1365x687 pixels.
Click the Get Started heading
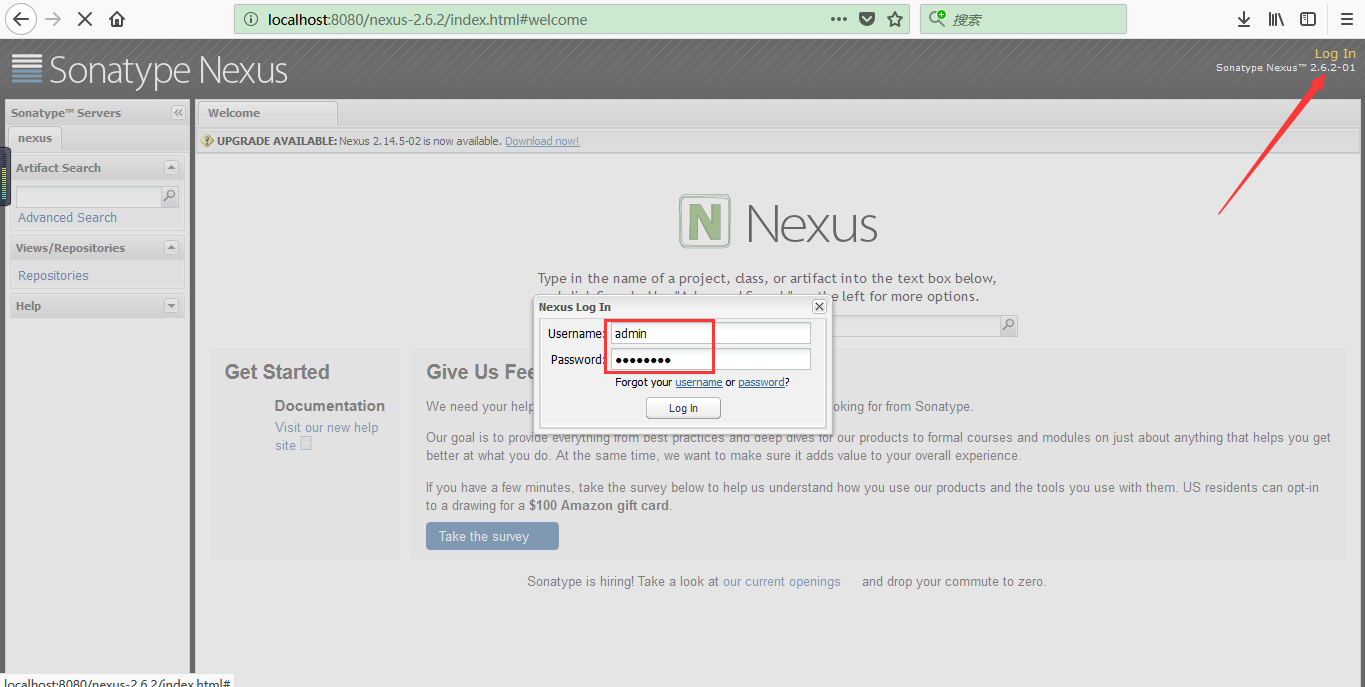[x=277, y=372]
